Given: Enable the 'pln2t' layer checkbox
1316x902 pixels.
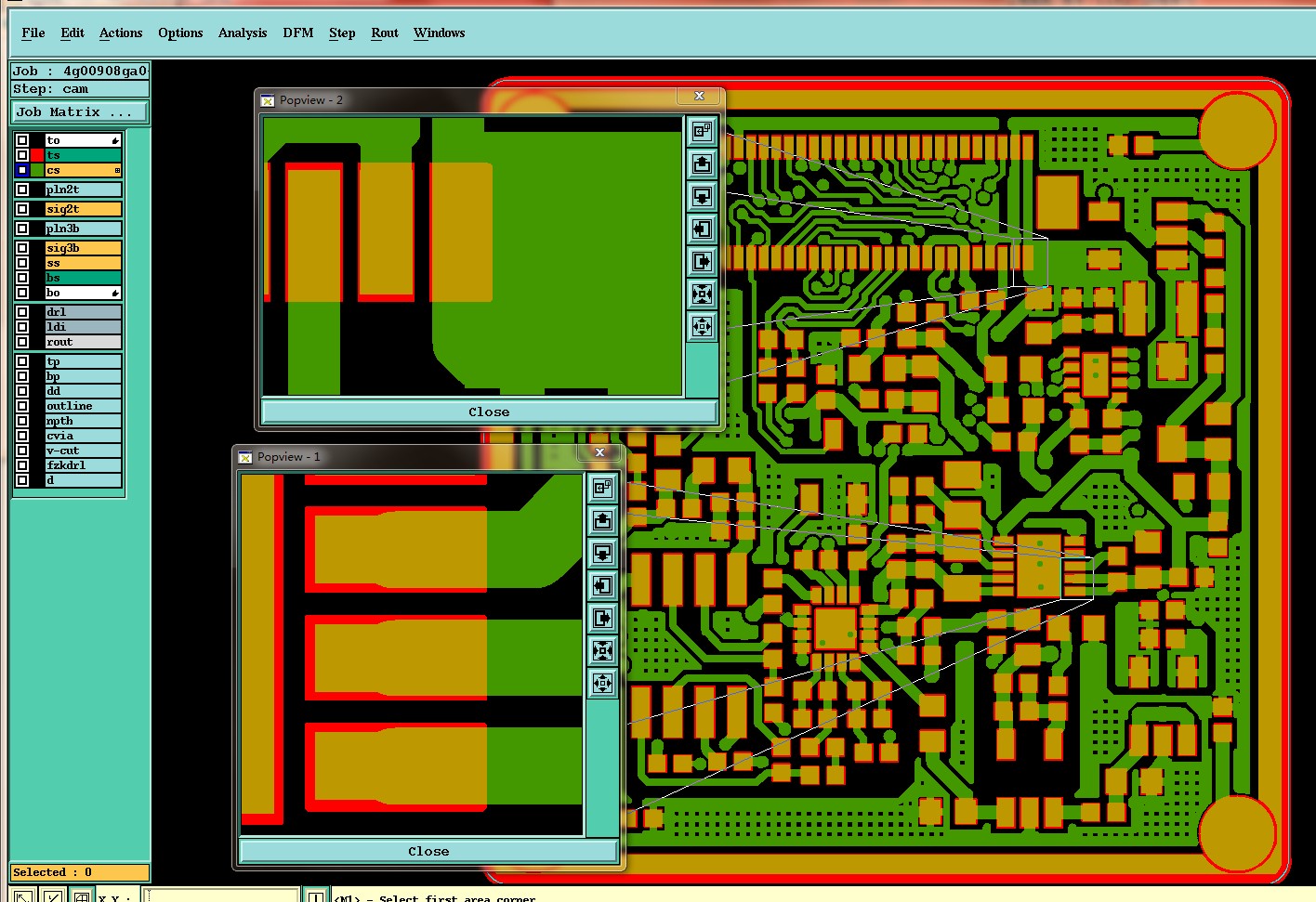Looking at the screenshot, I should click(x=22, y=190).
